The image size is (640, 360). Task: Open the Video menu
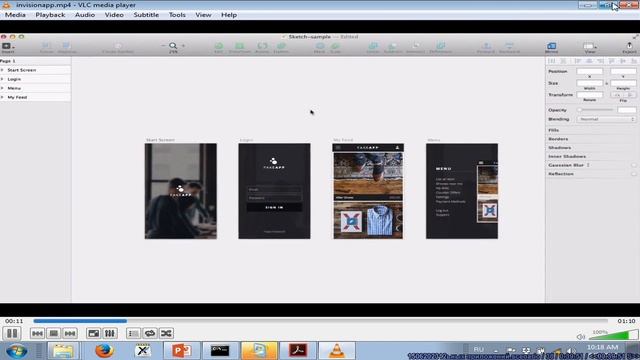click(x=114, y=15)
